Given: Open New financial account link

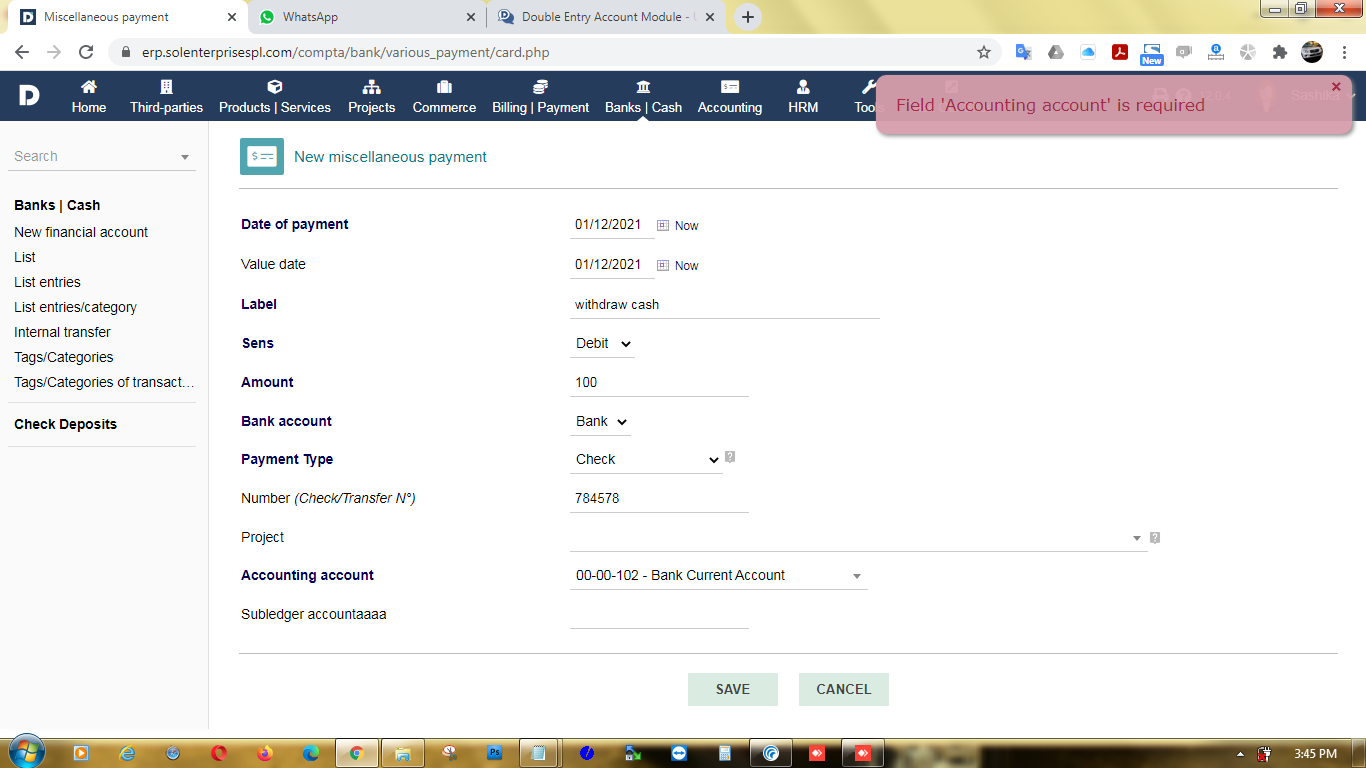Looking at the screenshot, I should pos(81,232).
